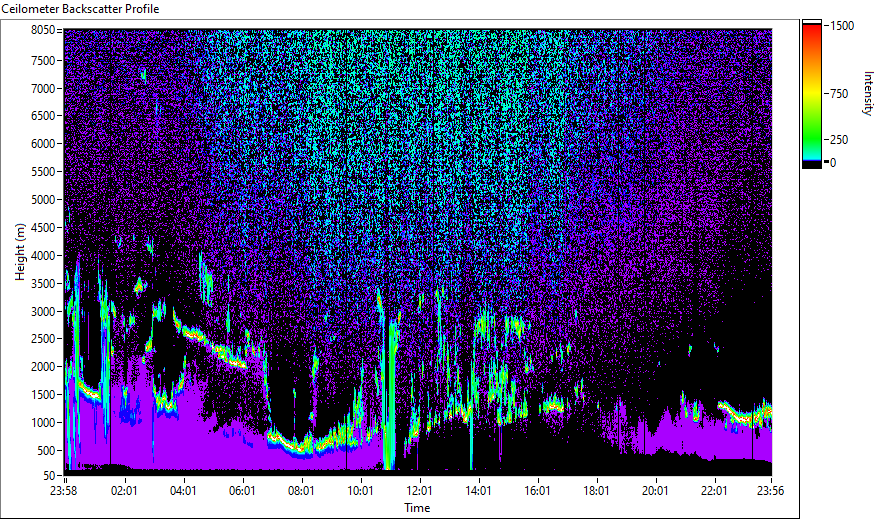Image resolution: width=878 pixels, height=519 pixels.
Task: Select the 6000 height axis value
Action: pos(43,144)
